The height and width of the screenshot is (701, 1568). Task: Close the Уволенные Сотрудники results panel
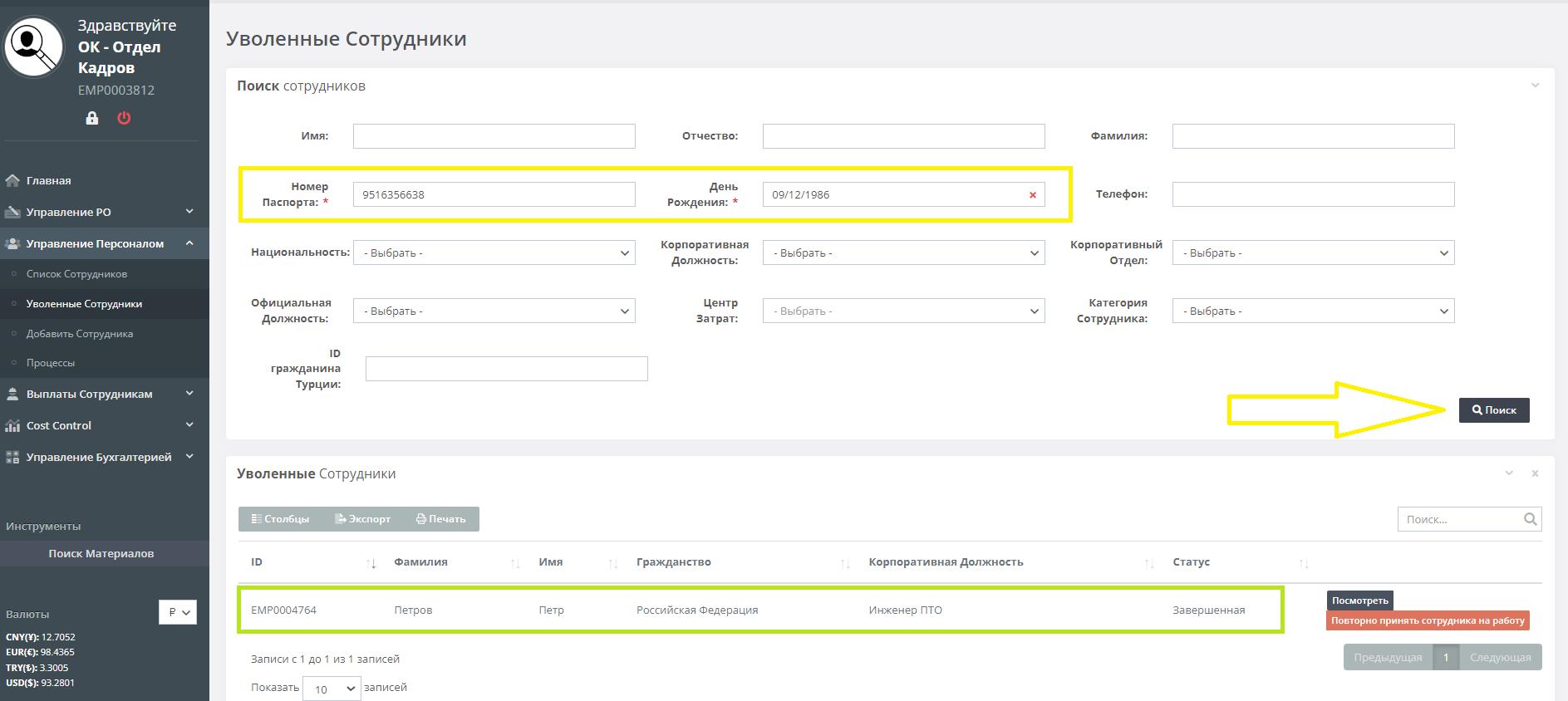point(1535,473)
